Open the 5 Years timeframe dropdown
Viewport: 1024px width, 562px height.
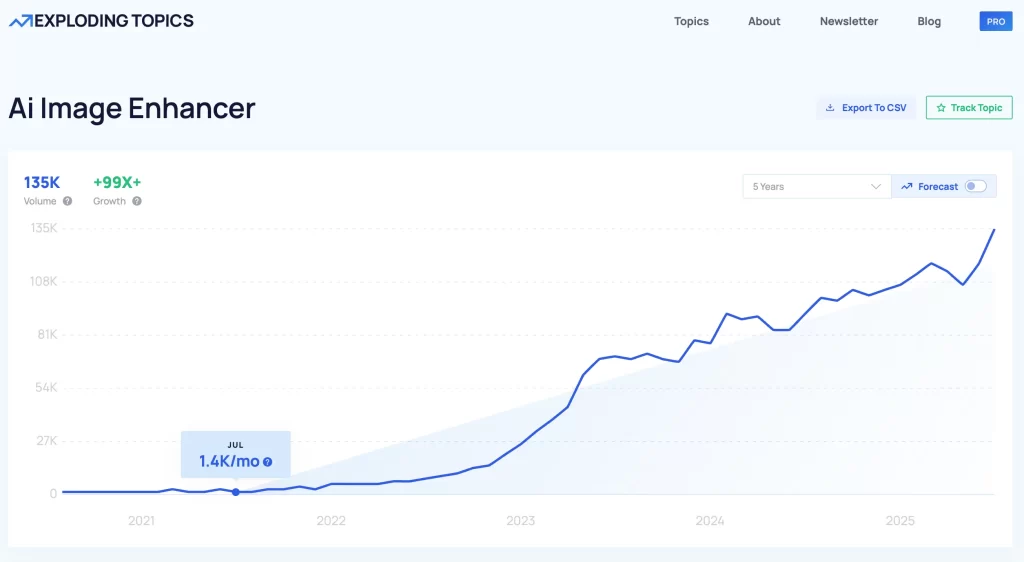[816, 187]
